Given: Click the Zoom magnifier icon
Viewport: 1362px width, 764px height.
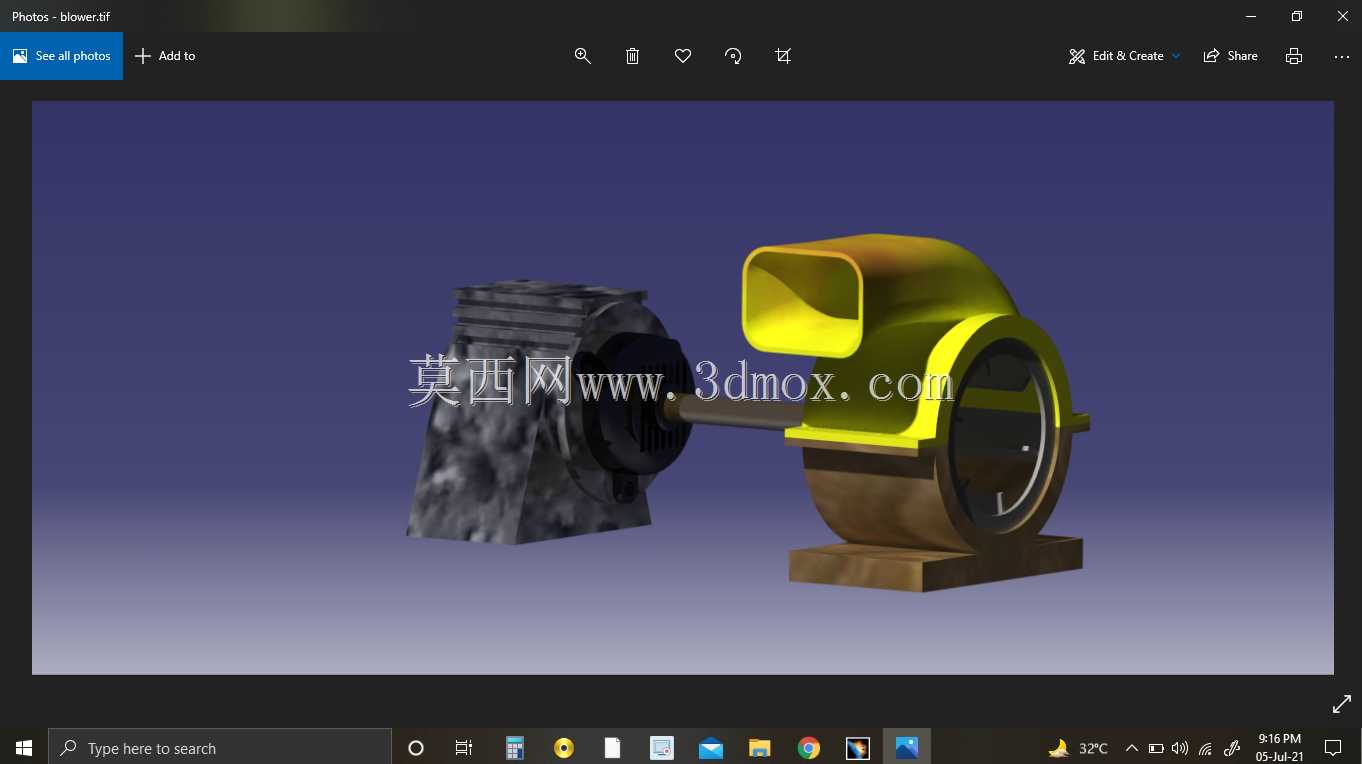Looking at the screenshot, I should 583,56.
